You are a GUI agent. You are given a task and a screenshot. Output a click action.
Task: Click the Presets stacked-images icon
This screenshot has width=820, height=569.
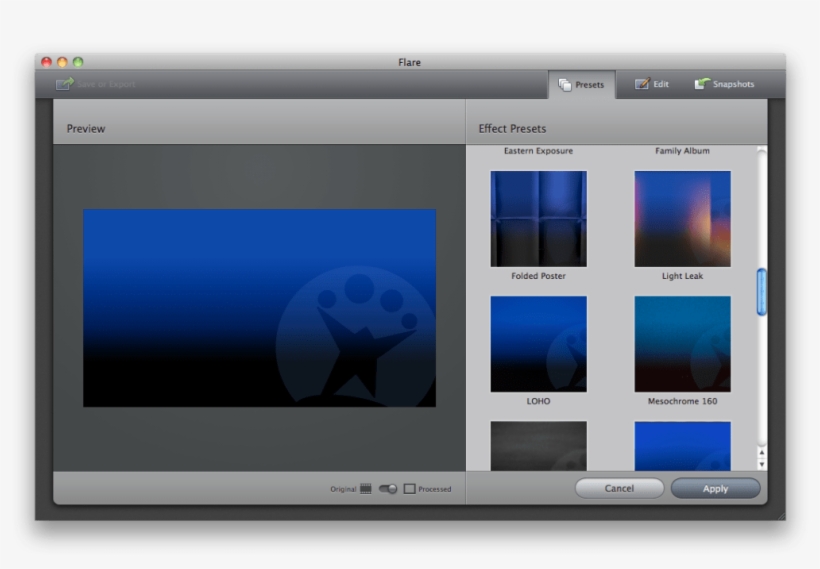tap(565, 85)
